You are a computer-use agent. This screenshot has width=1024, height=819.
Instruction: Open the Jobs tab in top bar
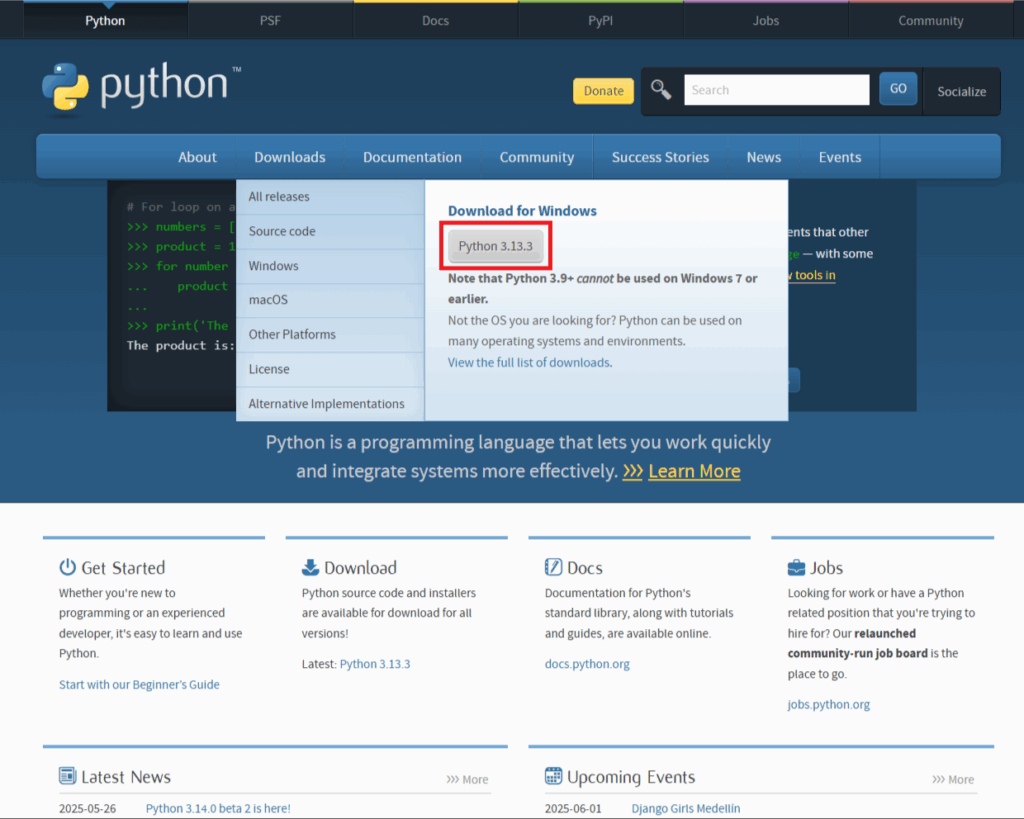coord(766,20)
